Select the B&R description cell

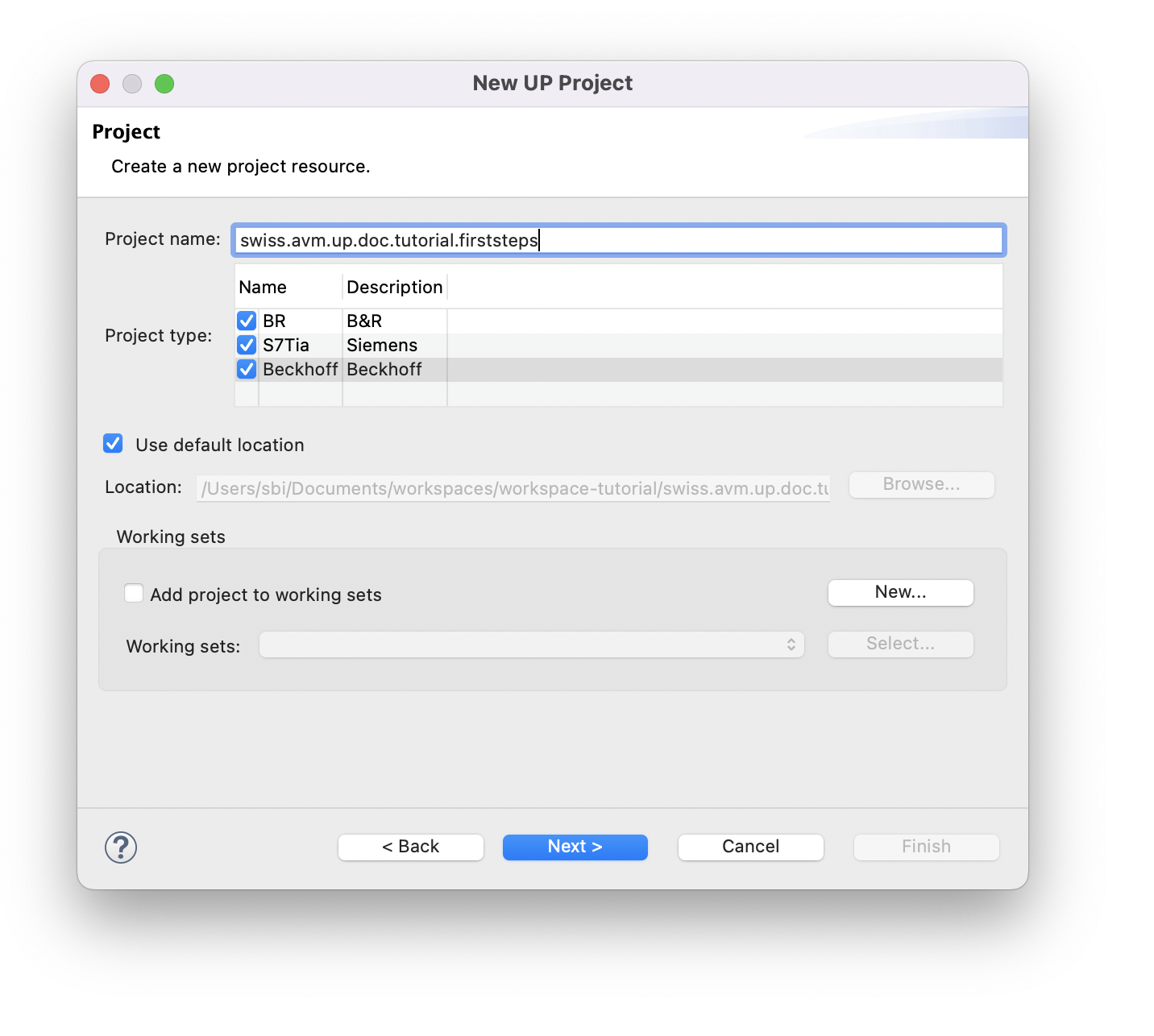[364, 321]
